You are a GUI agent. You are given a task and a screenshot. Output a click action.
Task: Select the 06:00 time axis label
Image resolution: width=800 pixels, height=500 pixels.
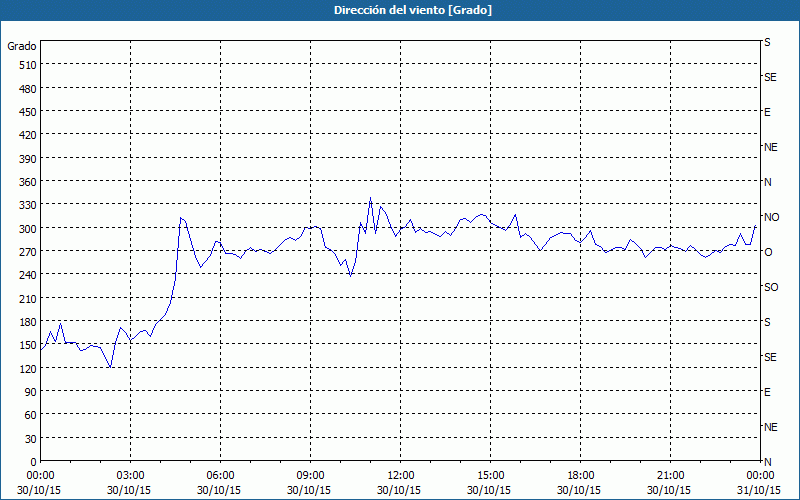(220, 476)
